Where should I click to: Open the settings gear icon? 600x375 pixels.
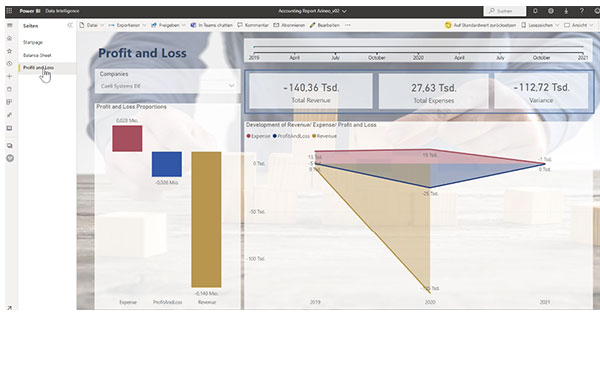pos(551,11)
